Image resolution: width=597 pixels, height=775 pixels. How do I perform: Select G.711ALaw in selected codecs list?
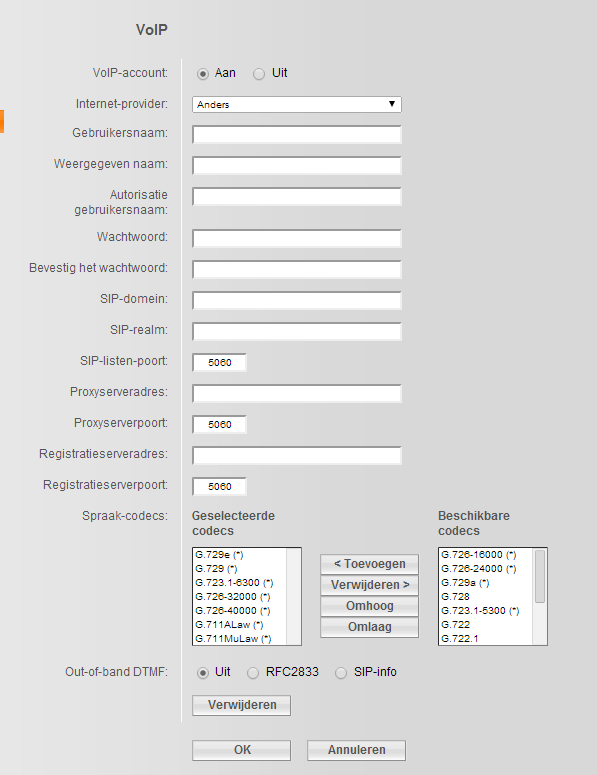[x=240, y=625]
